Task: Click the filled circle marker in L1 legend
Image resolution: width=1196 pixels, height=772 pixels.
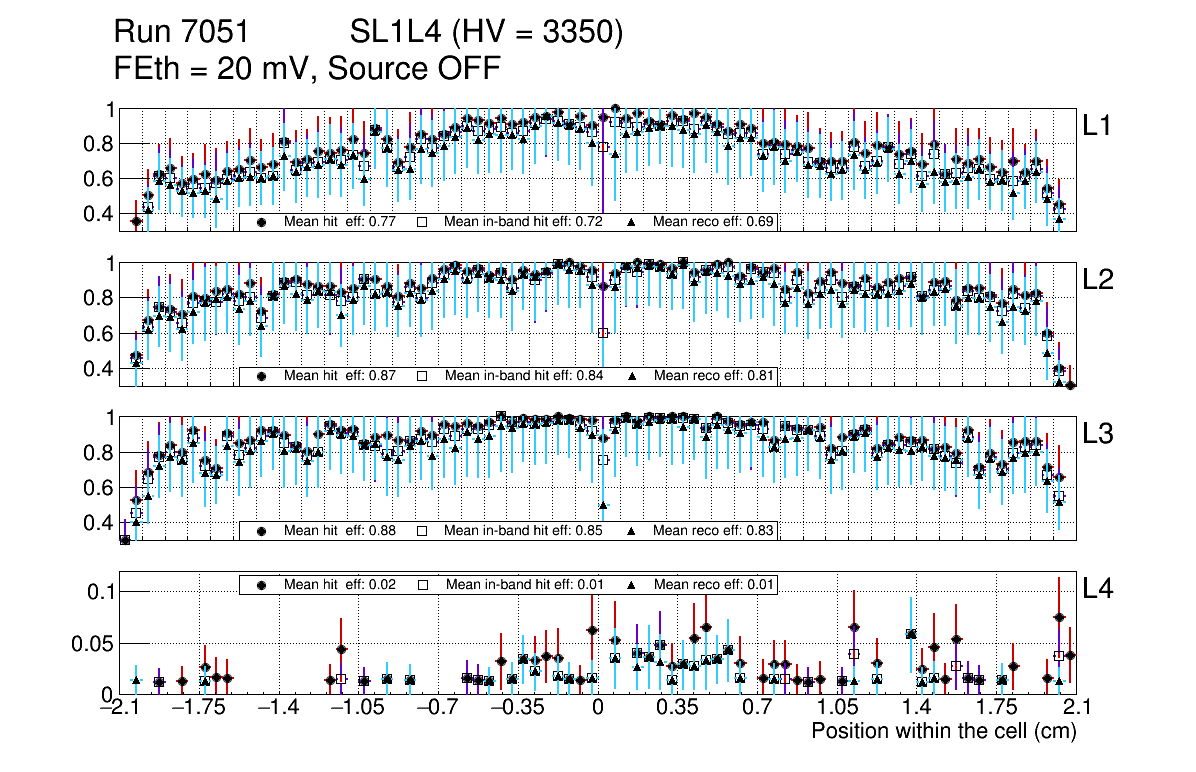Action: point(261,222)
